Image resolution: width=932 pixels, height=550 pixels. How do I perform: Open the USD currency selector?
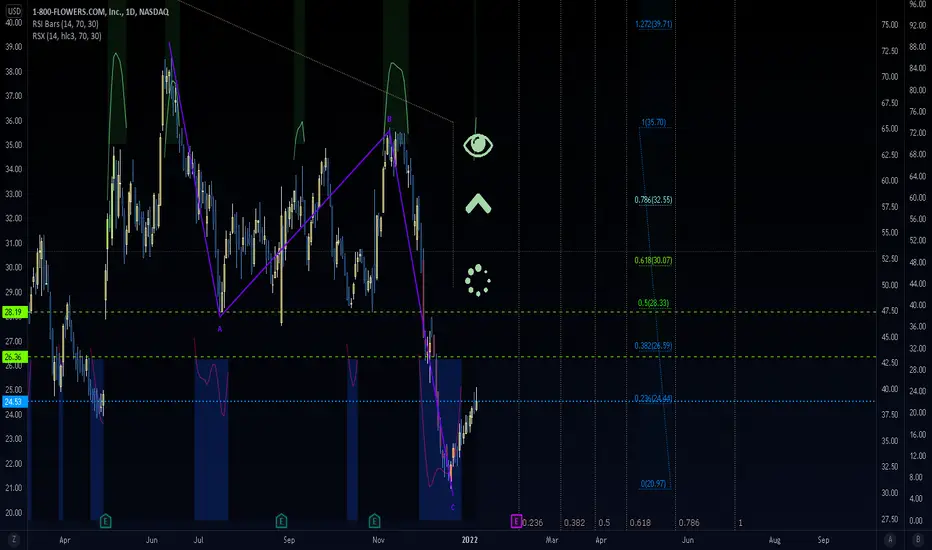(14, 11)
